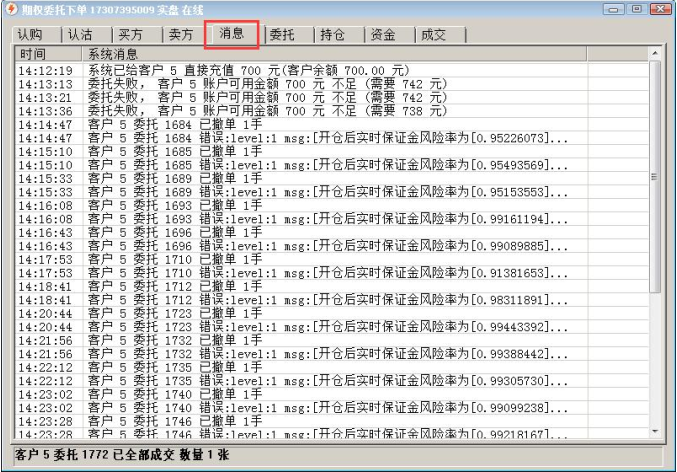677x472 pixels.
Task: Go to the 资金 funds tab
Action: 383,35
